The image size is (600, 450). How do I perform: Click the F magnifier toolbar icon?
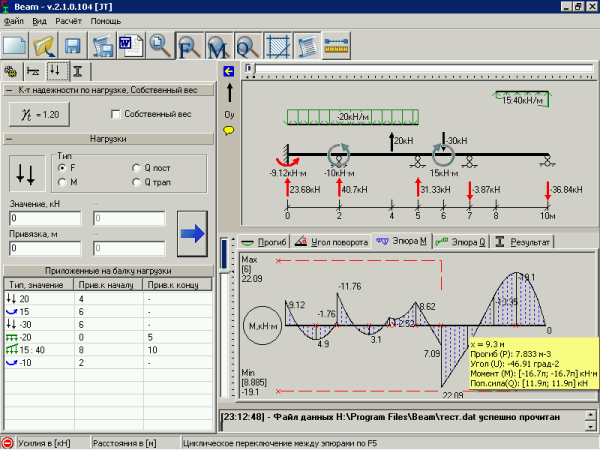(190, 46)
